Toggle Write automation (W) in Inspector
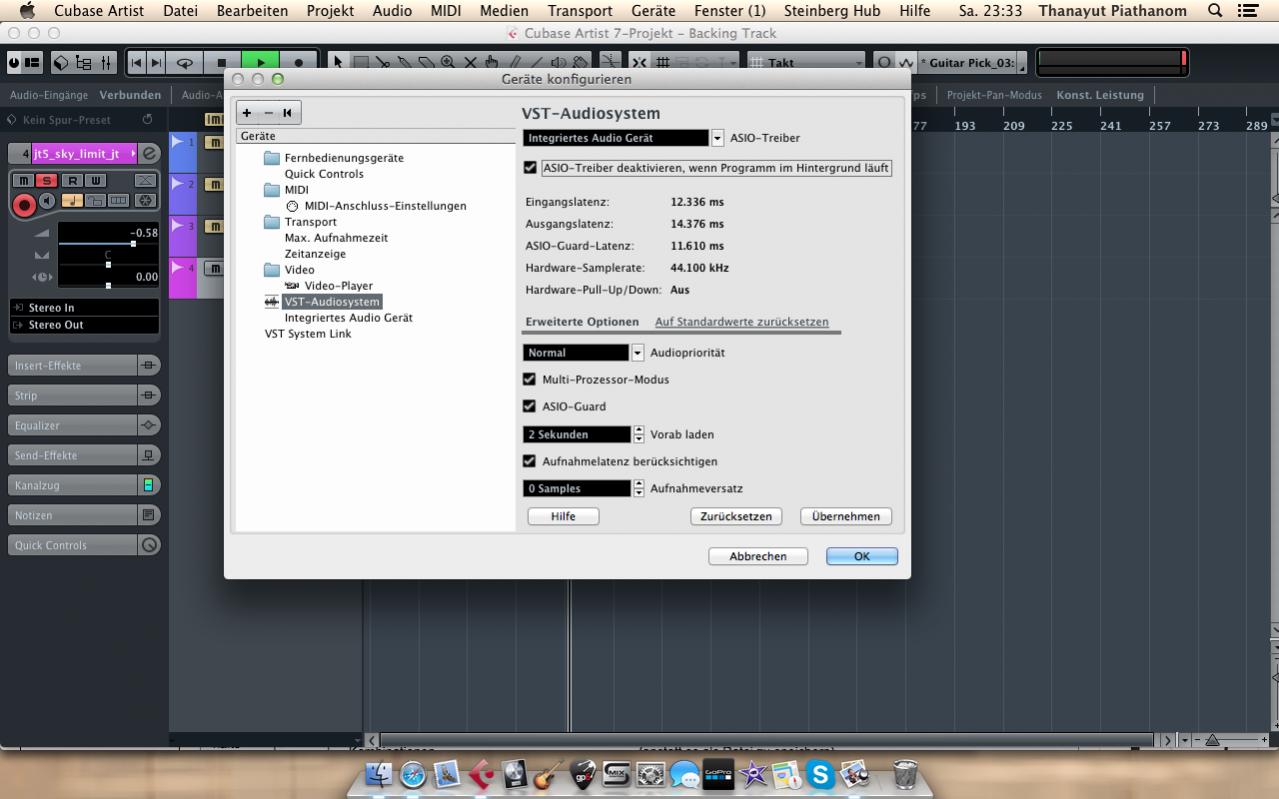This screenshot has height=799, width=1279. (x=94, y=180)
